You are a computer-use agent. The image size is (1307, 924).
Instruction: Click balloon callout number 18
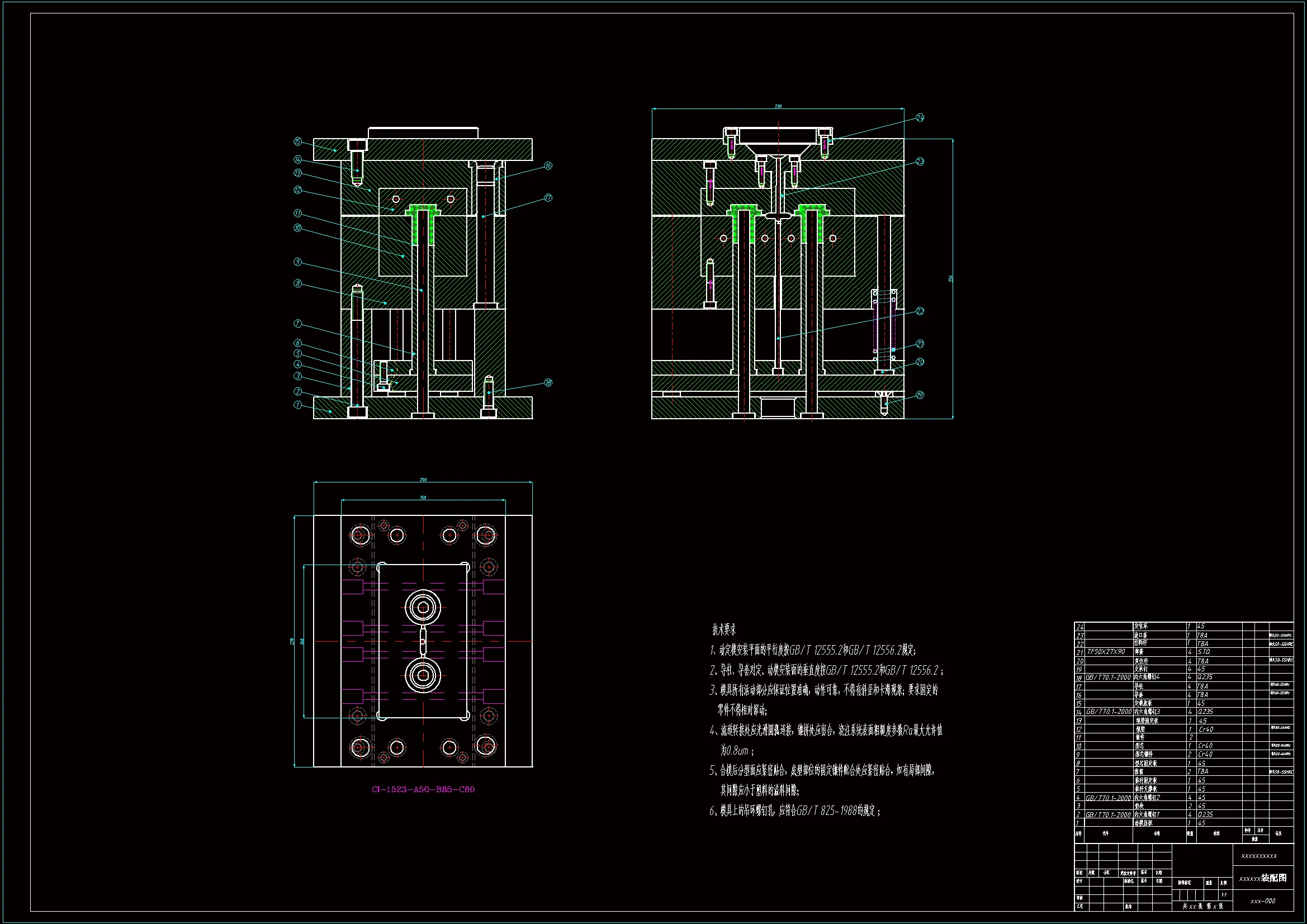(x=548, y=382)
